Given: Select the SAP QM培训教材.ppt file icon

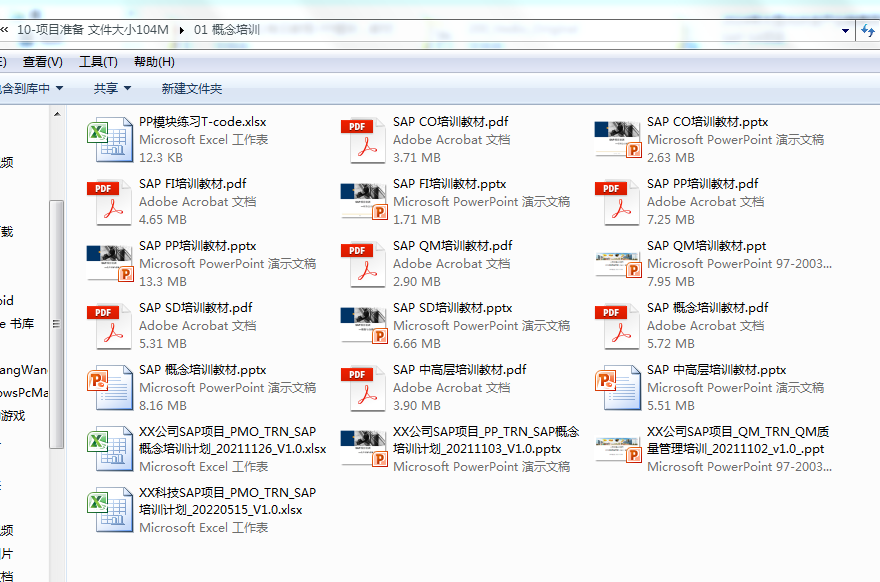Looking at the screenshot, I should pos(617,264).
